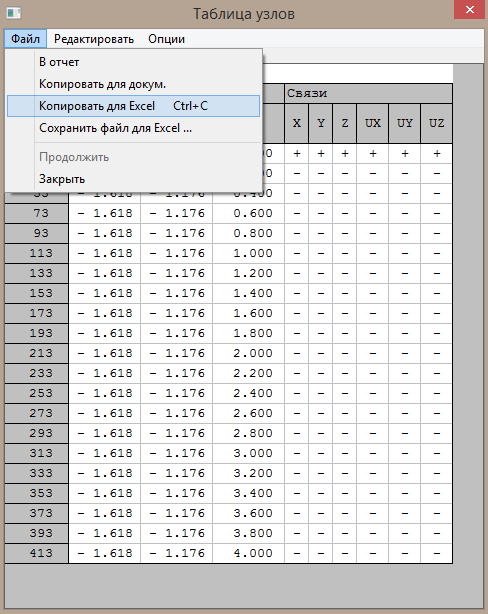The image size is (488, 614).
Task: Click the cell with value 2.400
Action: click(x=248, y=393)
